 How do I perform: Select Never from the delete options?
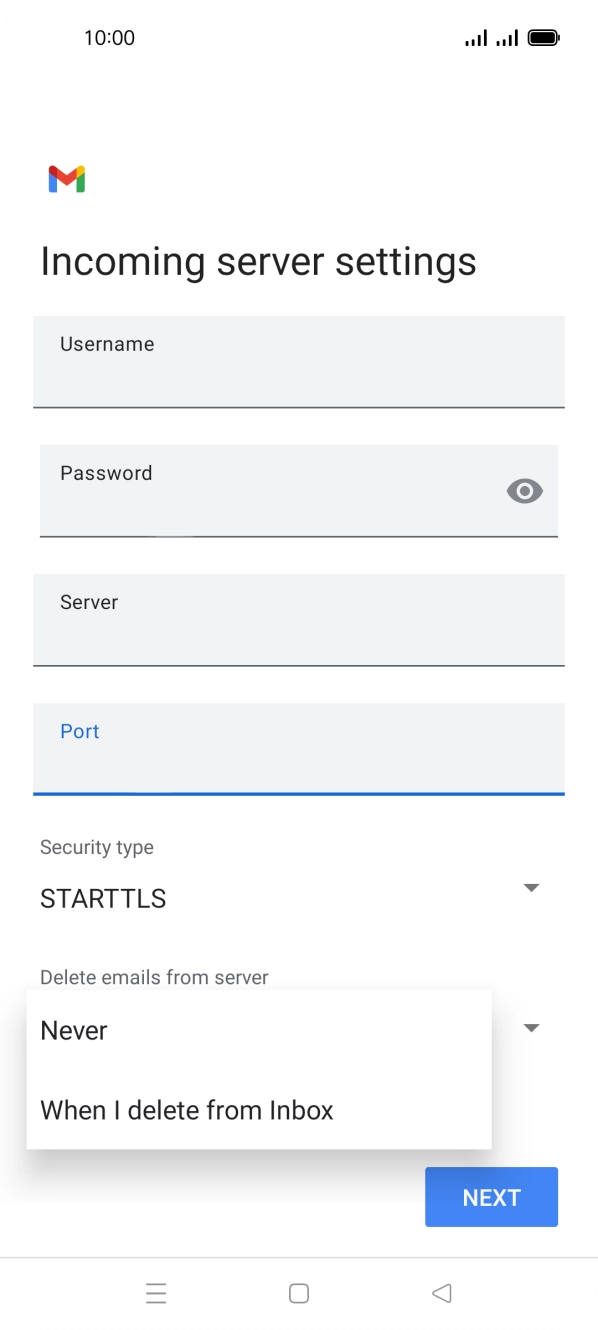click(x=73, y=1030)
